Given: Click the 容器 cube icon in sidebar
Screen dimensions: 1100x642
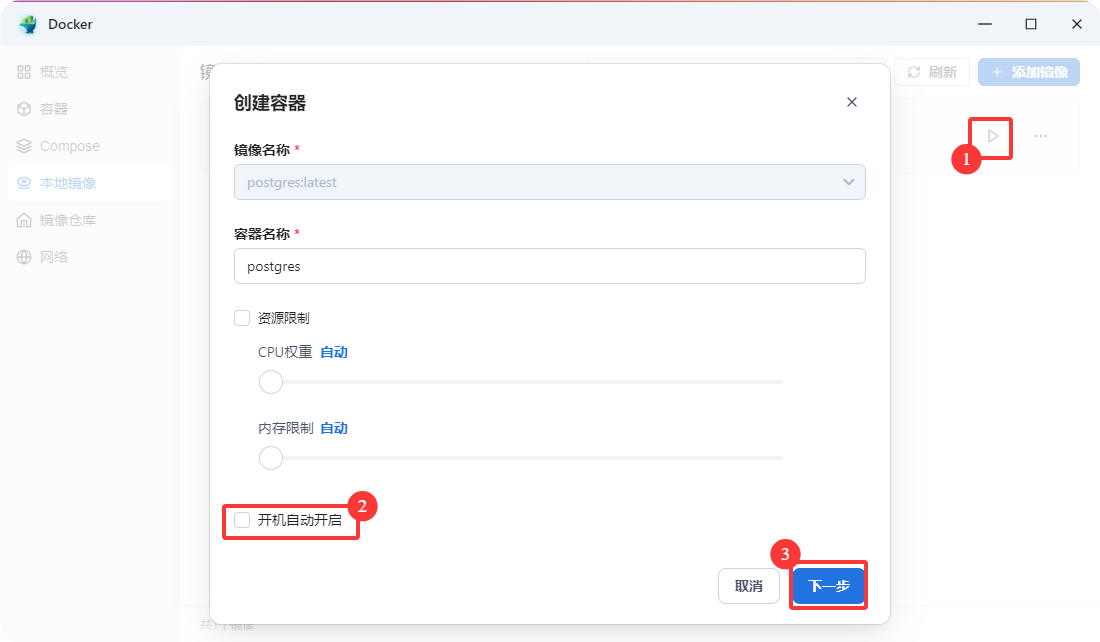Looking at the screenshot, I should 24,109.
